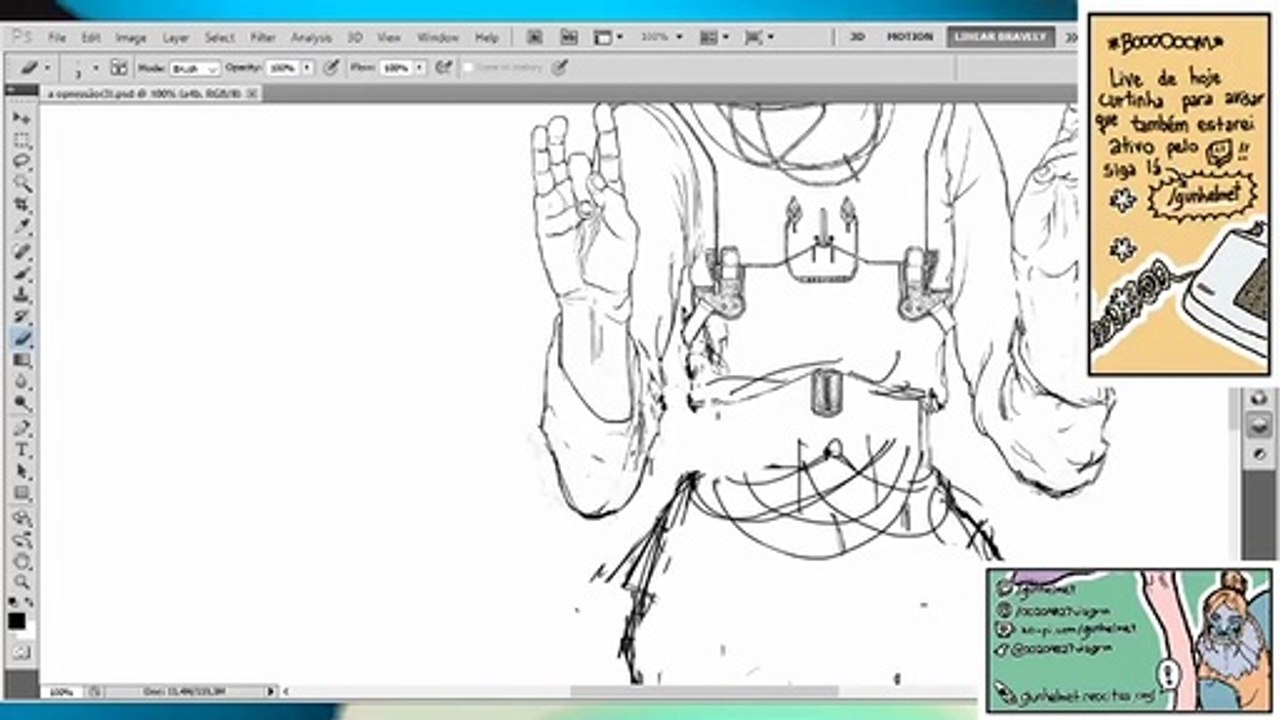Select the Move tool
This screenshot has width=1280, height=720.
22,118
